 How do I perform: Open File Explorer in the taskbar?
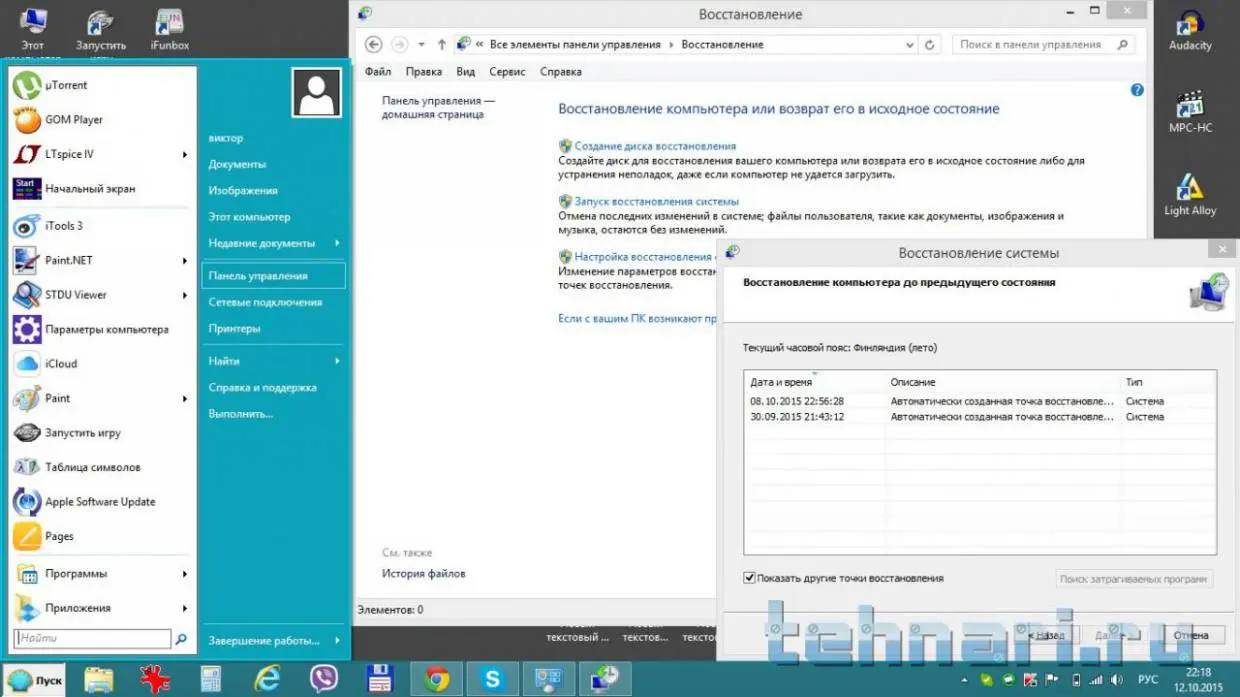(x=98, y=679)
